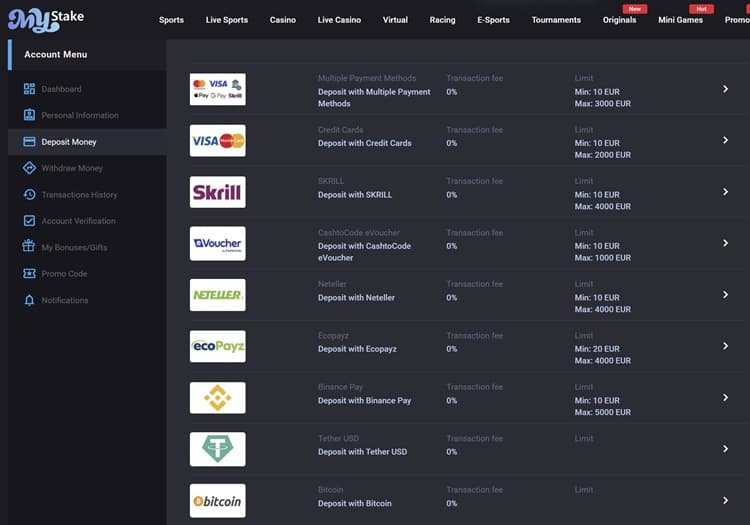Expand the SKRILL deposit row arrow
This screenshot has height=525, width=750.
coord(726,192)
